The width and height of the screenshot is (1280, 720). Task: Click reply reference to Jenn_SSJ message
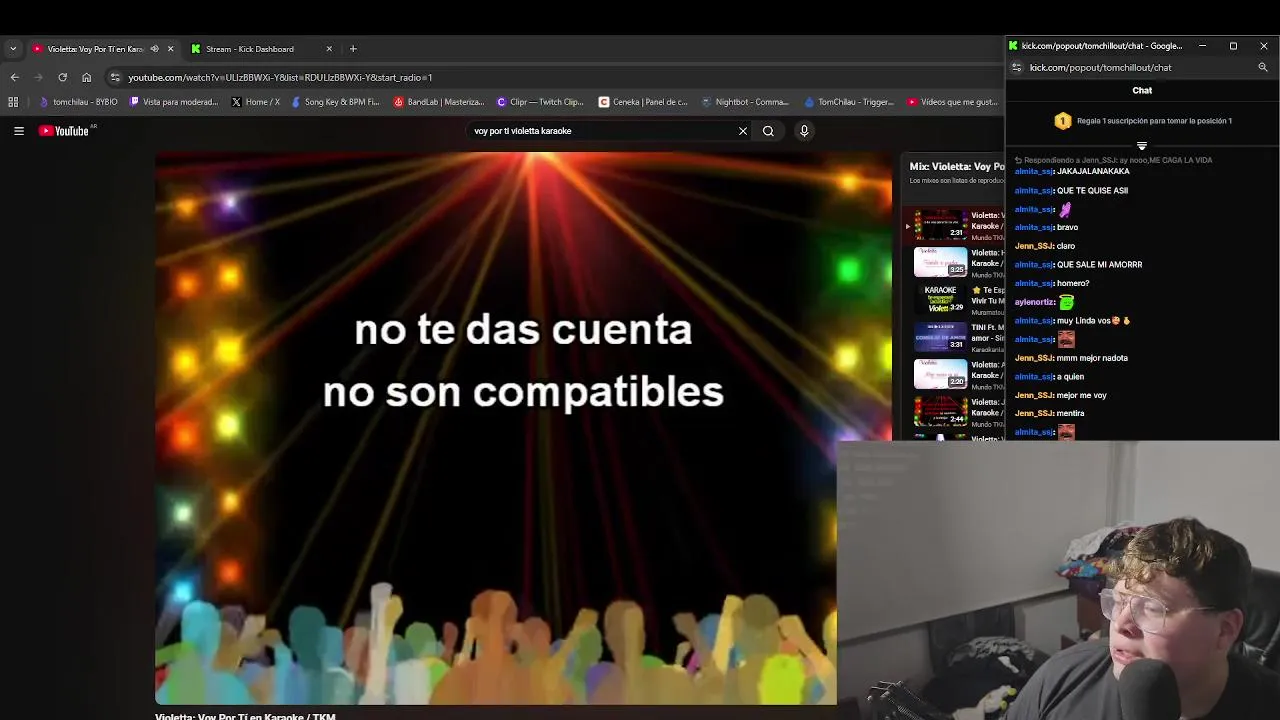point(1113,160)
